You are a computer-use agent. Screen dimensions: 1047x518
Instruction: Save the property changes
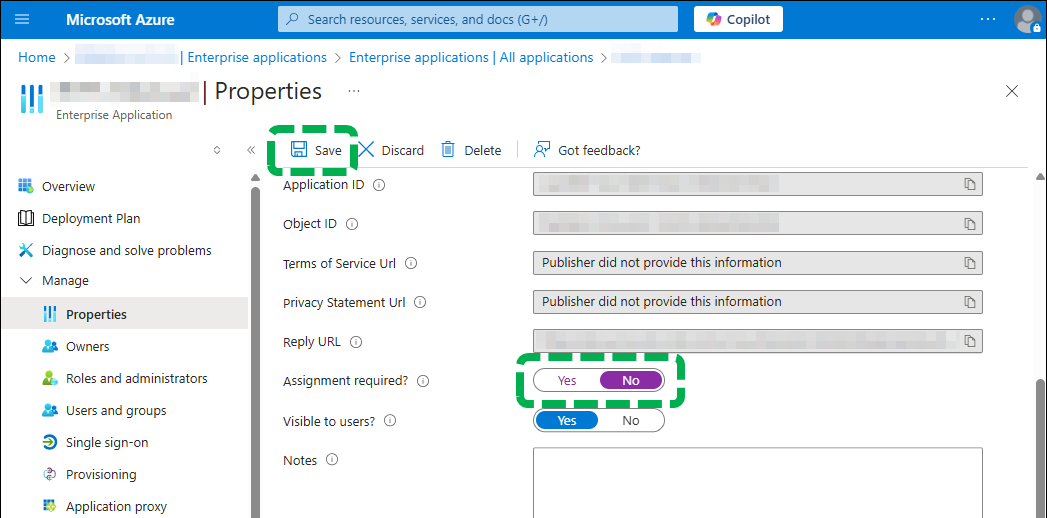(316, 150)
